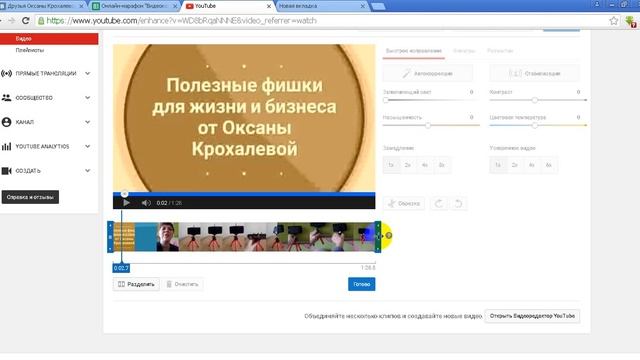The width and height of the screenshot is (640, 360).
Task: Click the Создать camera icon
Action: [x=6, y=171]
